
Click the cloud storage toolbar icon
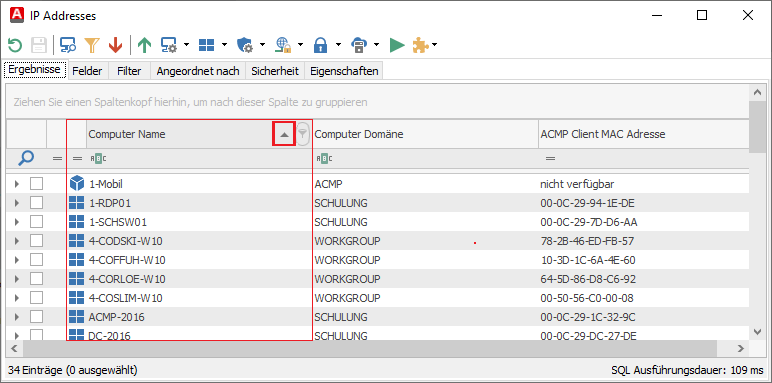pos(359,45)
